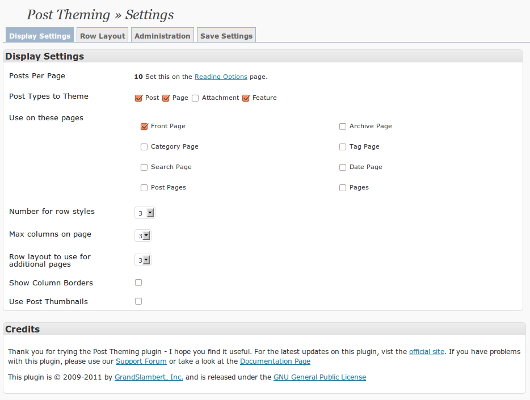
Task: Enable the Attachment post type checkbox
Action: coord(195,98)
